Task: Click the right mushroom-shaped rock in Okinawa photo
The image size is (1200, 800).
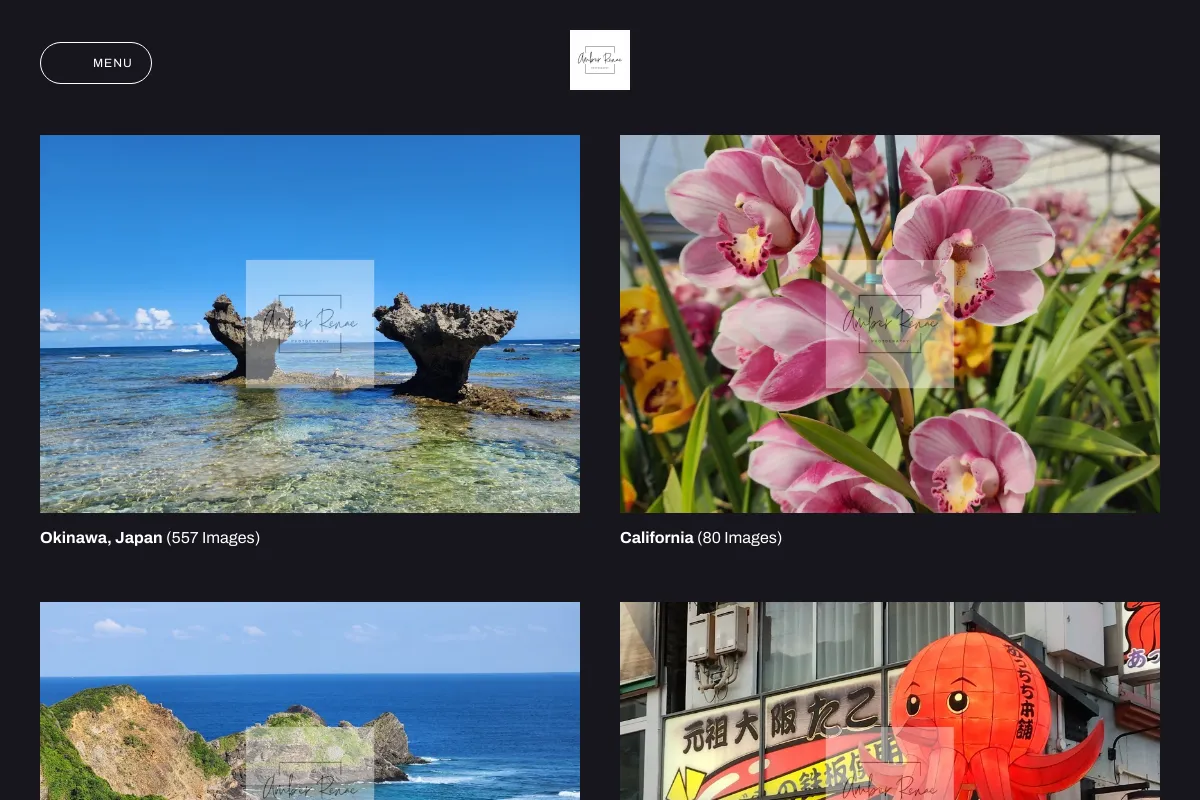Action: coord(444,345)
